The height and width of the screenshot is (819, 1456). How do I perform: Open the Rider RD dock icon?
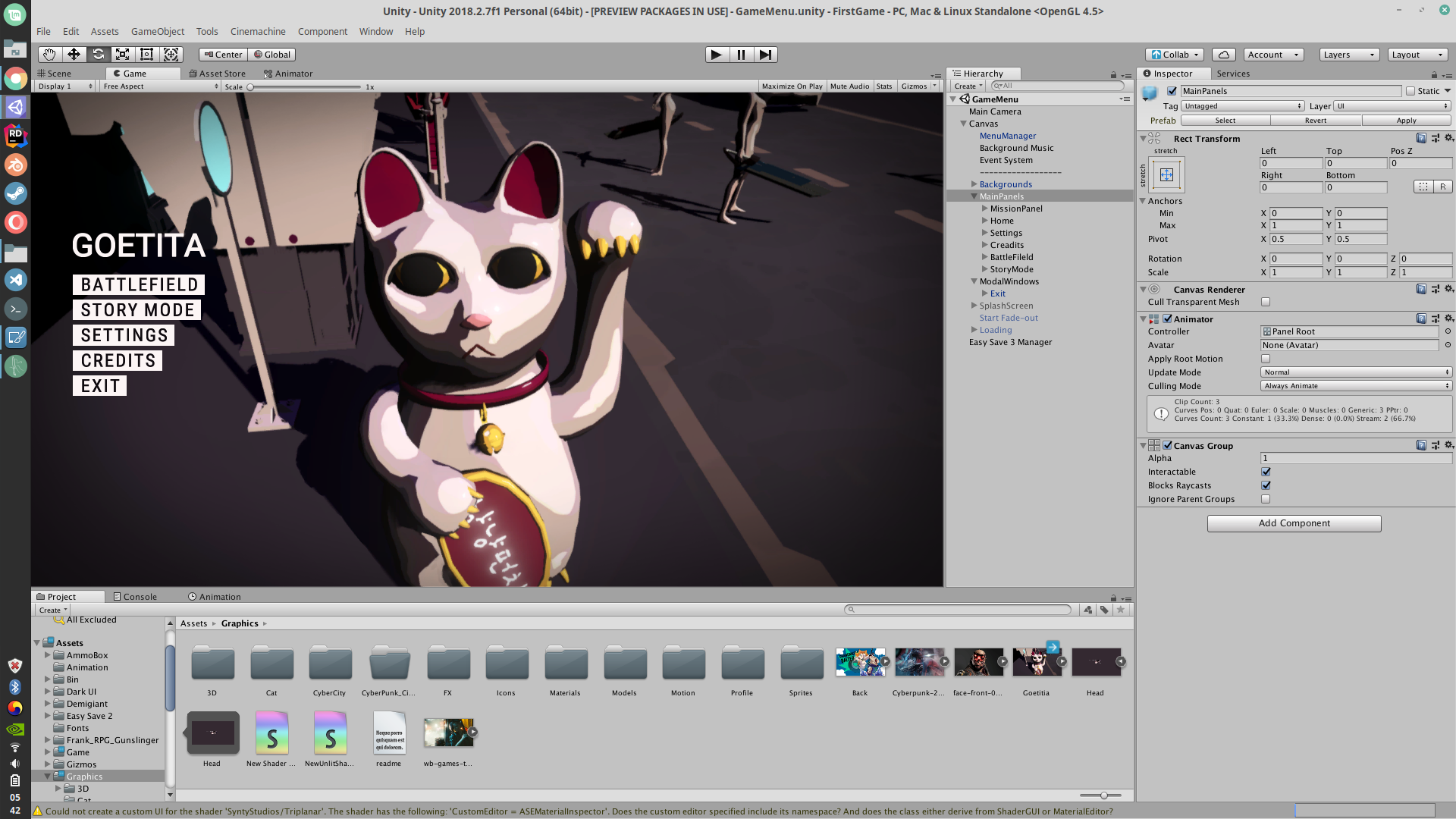pyautogui.click(x=16, y=136)
